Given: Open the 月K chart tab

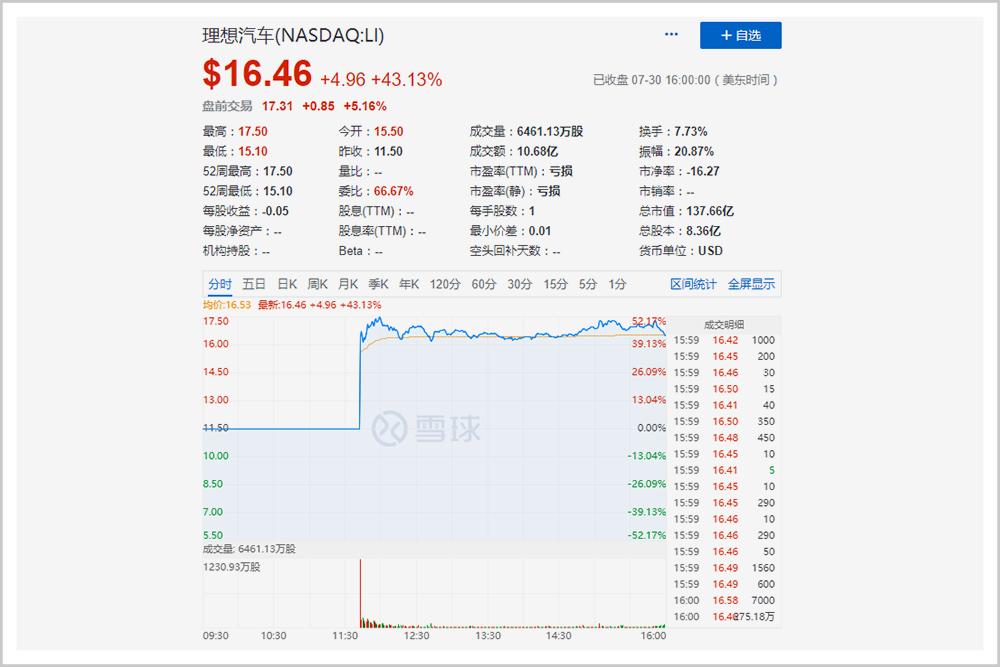Looking at the screenshot, I should tap(348, 284).
